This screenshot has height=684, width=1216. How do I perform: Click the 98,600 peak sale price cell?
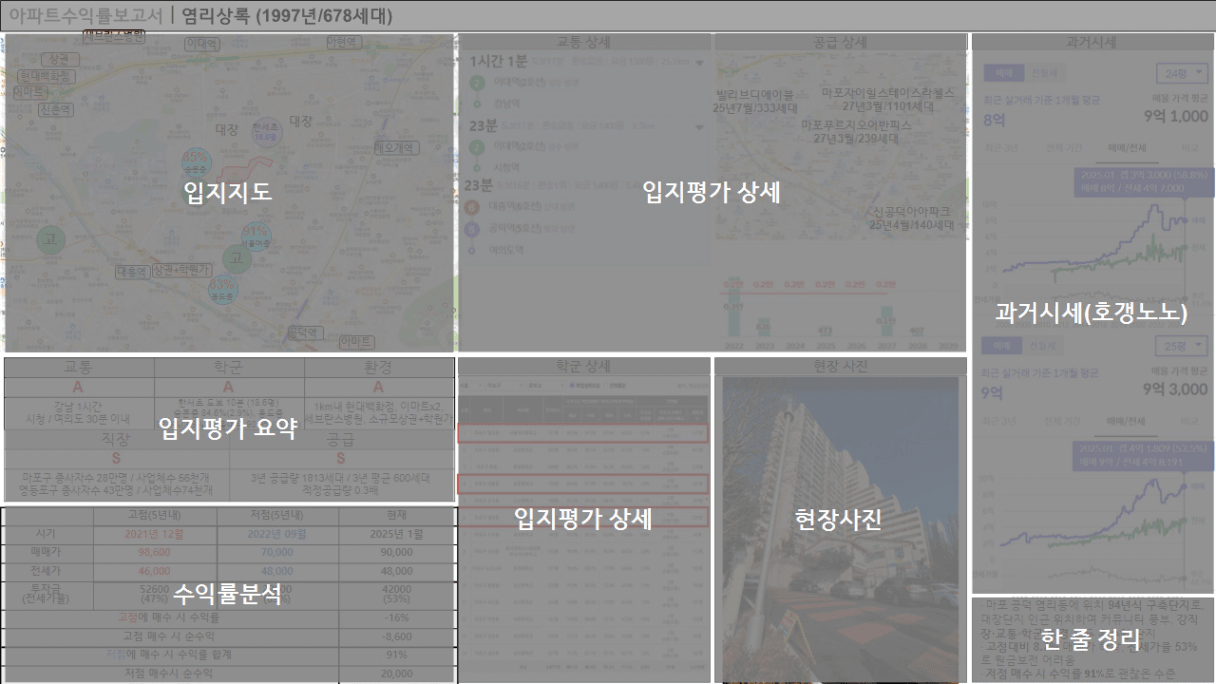click(153, 552)
